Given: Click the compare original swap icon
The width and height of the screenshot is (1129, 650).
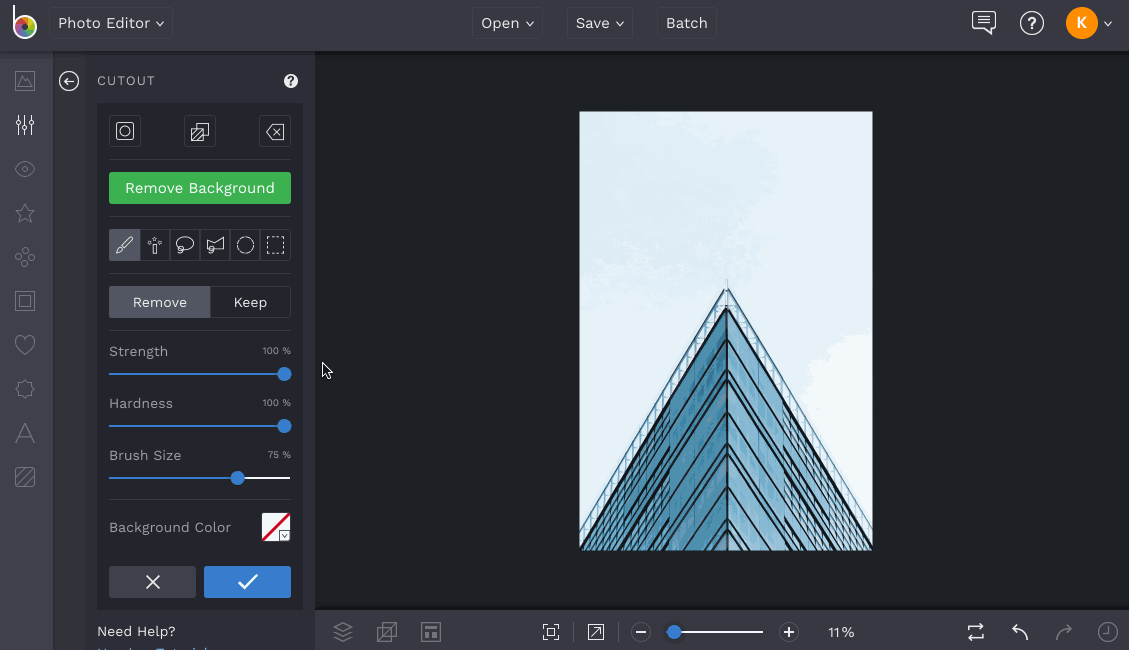Looking at the screenshot, I should (976, 632).
